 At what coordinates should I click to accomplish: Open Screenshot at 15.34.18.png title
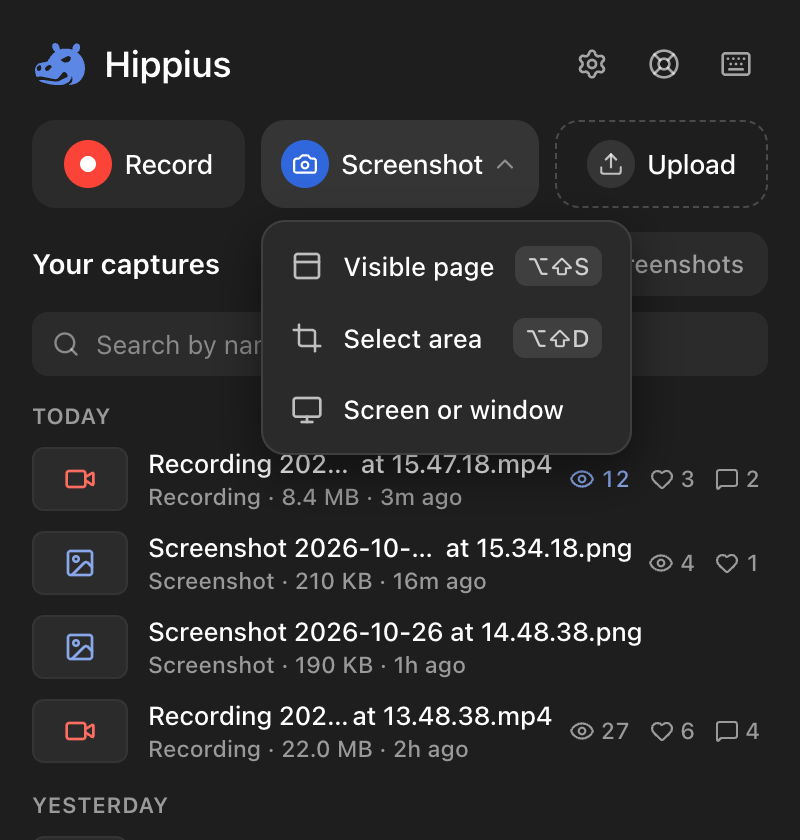click(x=390, y=548)
